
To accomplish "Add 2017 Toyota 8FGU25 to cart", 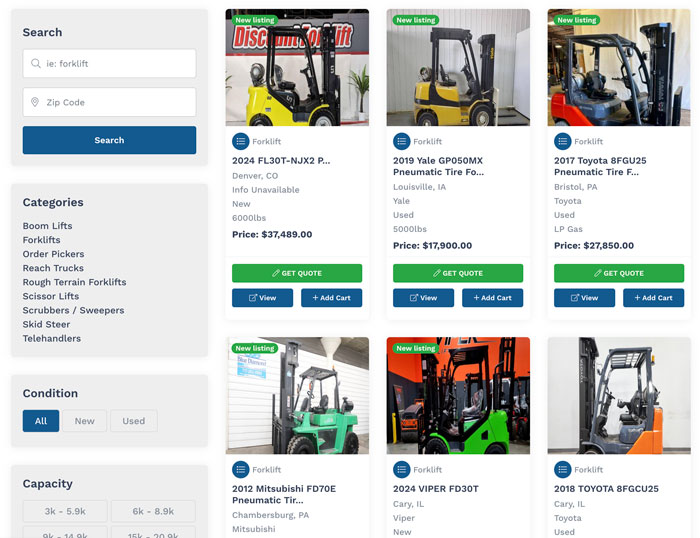I will click(654, 298).
